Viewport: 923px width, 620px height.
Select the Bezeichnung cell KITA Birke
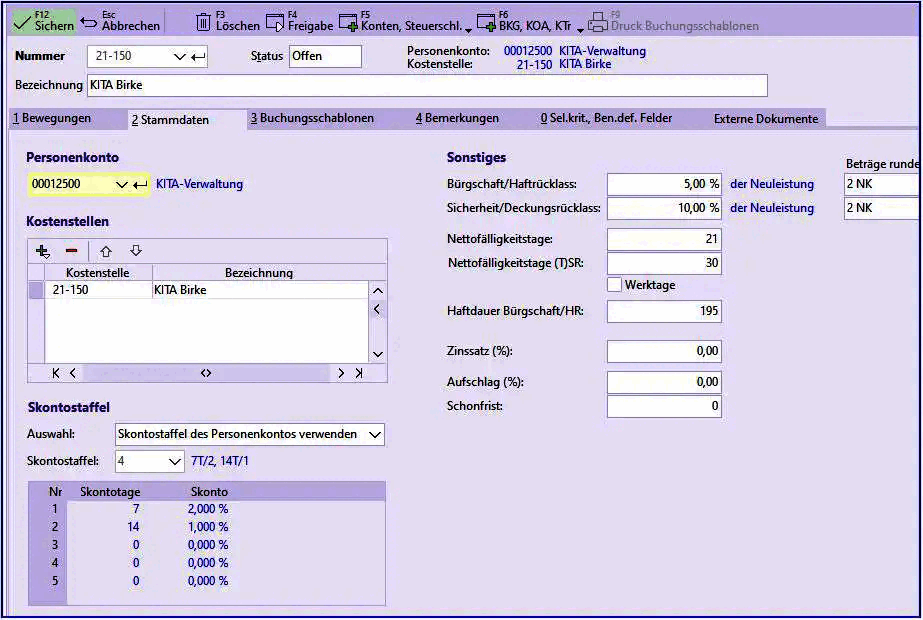coord(260,290)
